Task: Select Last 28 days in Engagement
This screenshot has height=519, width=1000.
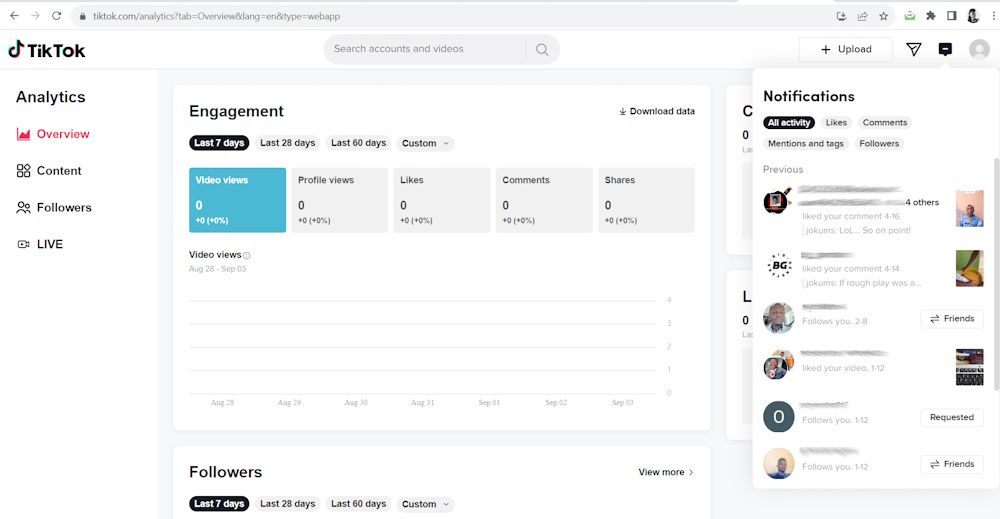Action: click(287, 143)
